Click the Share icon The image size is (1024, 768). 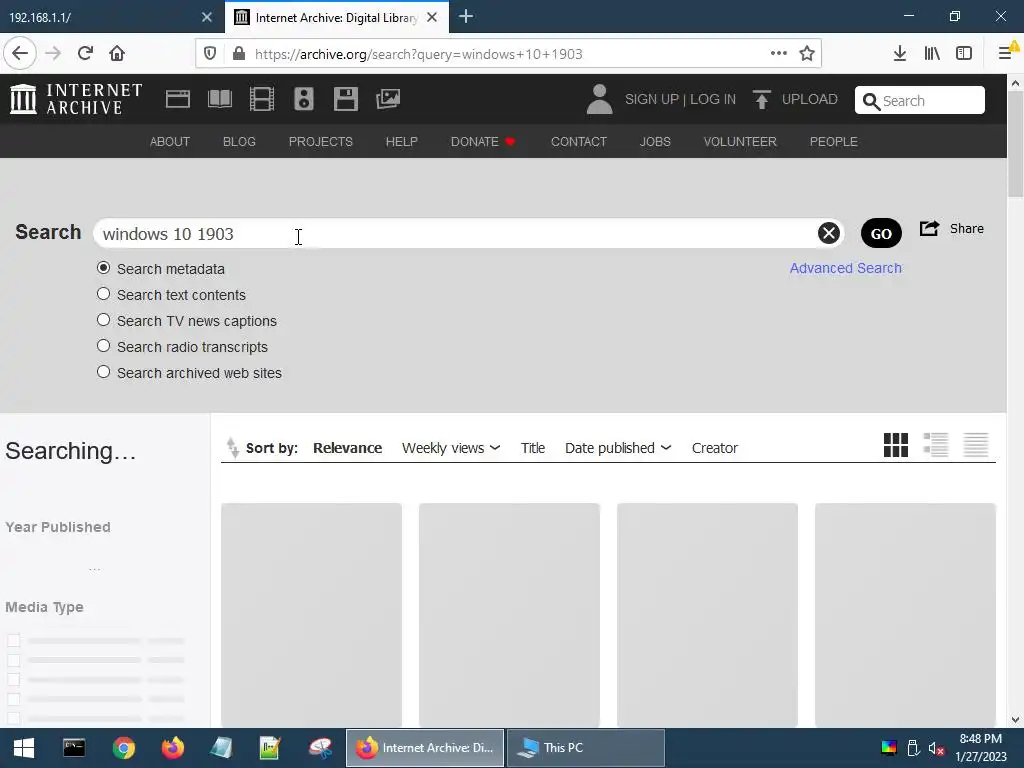[x=929, y=229]
